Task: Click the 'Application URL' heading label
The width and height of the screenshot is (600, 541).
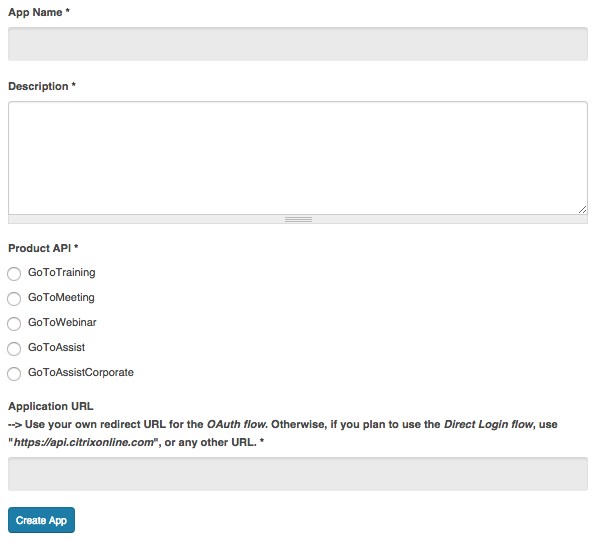Action: 51,406
